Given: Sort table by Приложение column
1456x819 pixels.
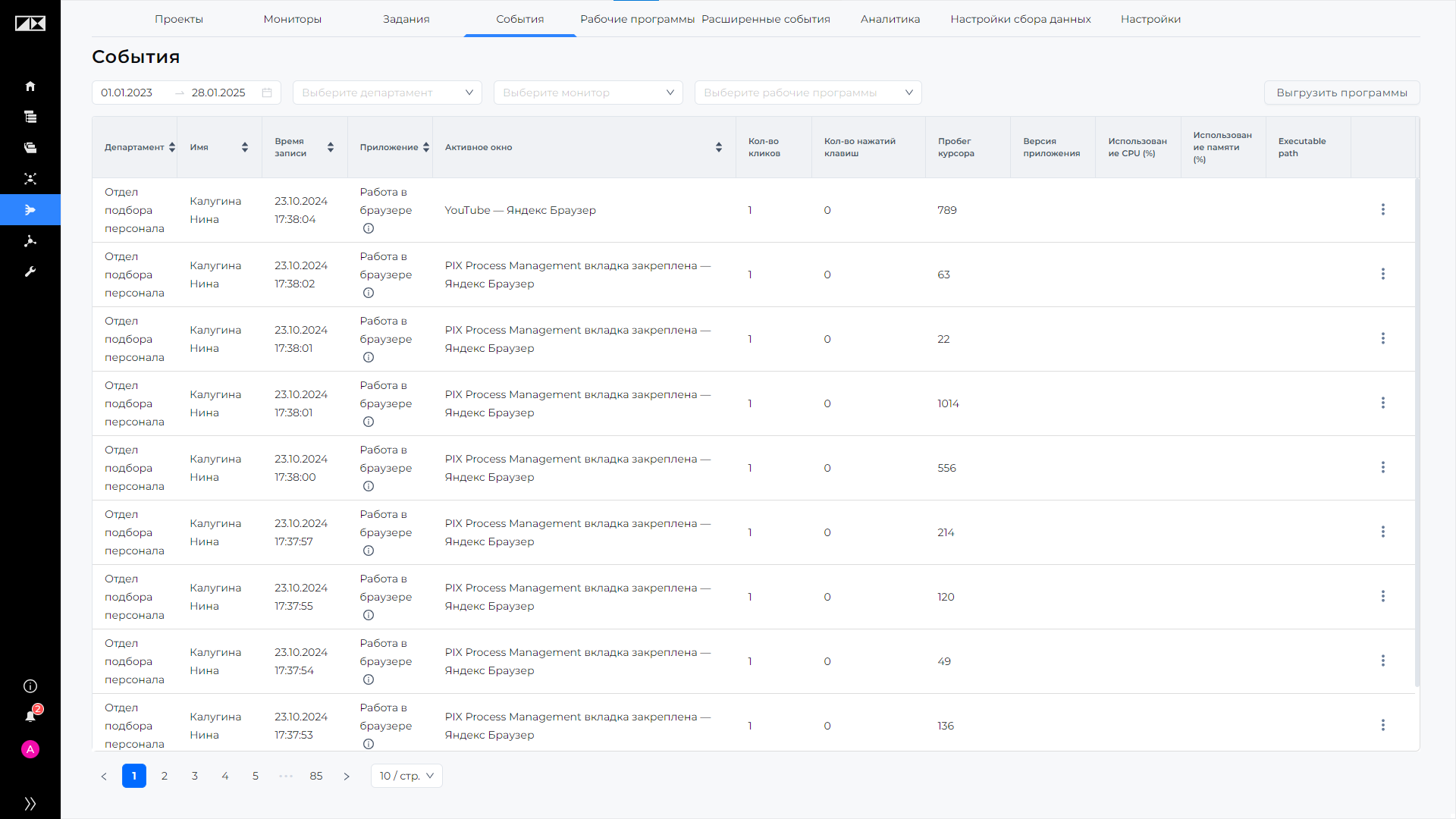Looking at the screenshot, I should pyautogui.click(x=426, y=147).
